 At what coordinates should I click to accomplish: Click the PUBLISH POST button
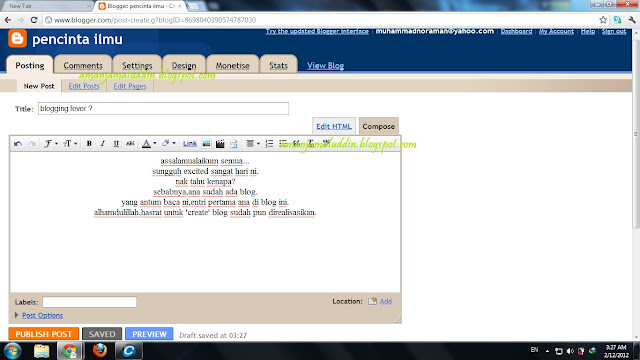(x=43, y=334)
